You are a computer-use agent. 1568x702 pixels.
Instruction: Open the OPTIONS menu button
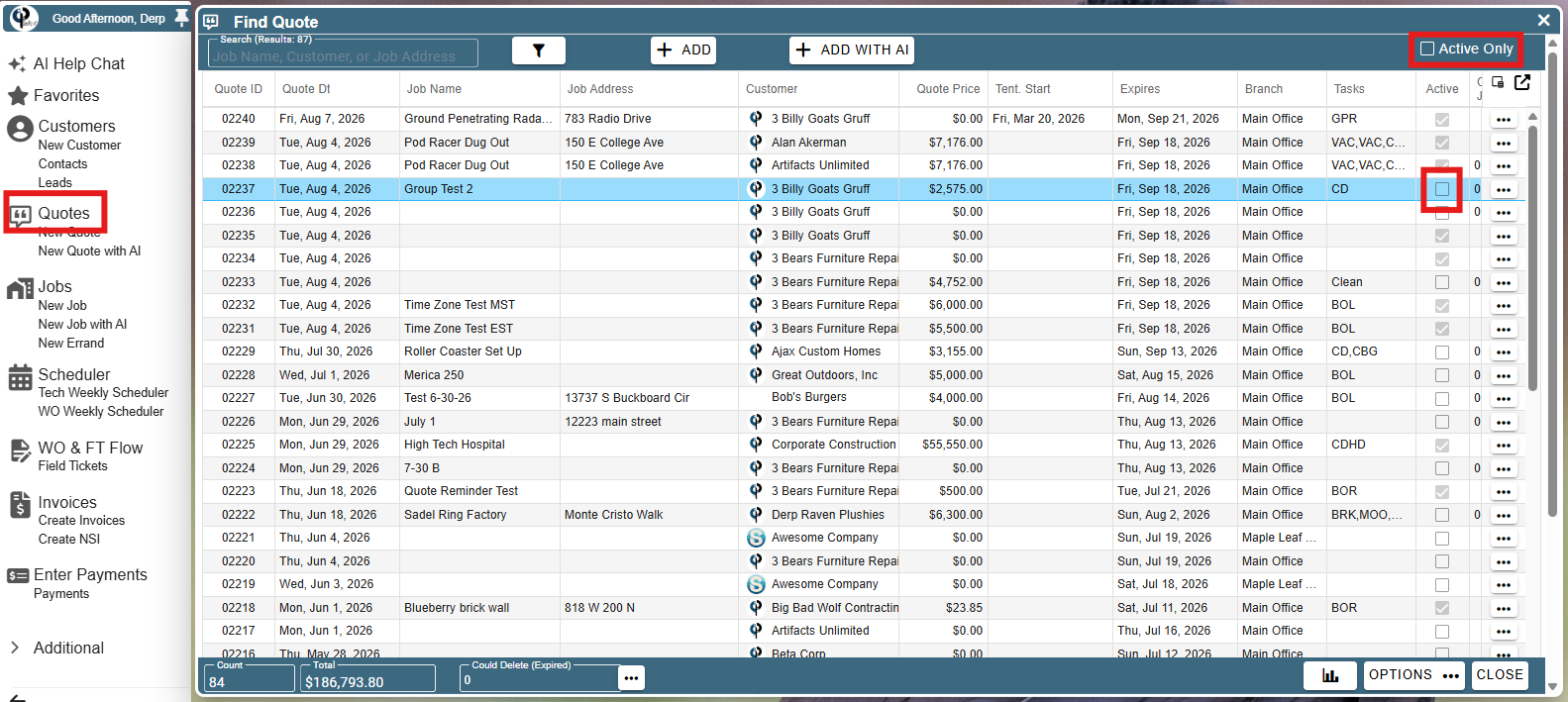pyautogui.click(x=1415, y=675)
